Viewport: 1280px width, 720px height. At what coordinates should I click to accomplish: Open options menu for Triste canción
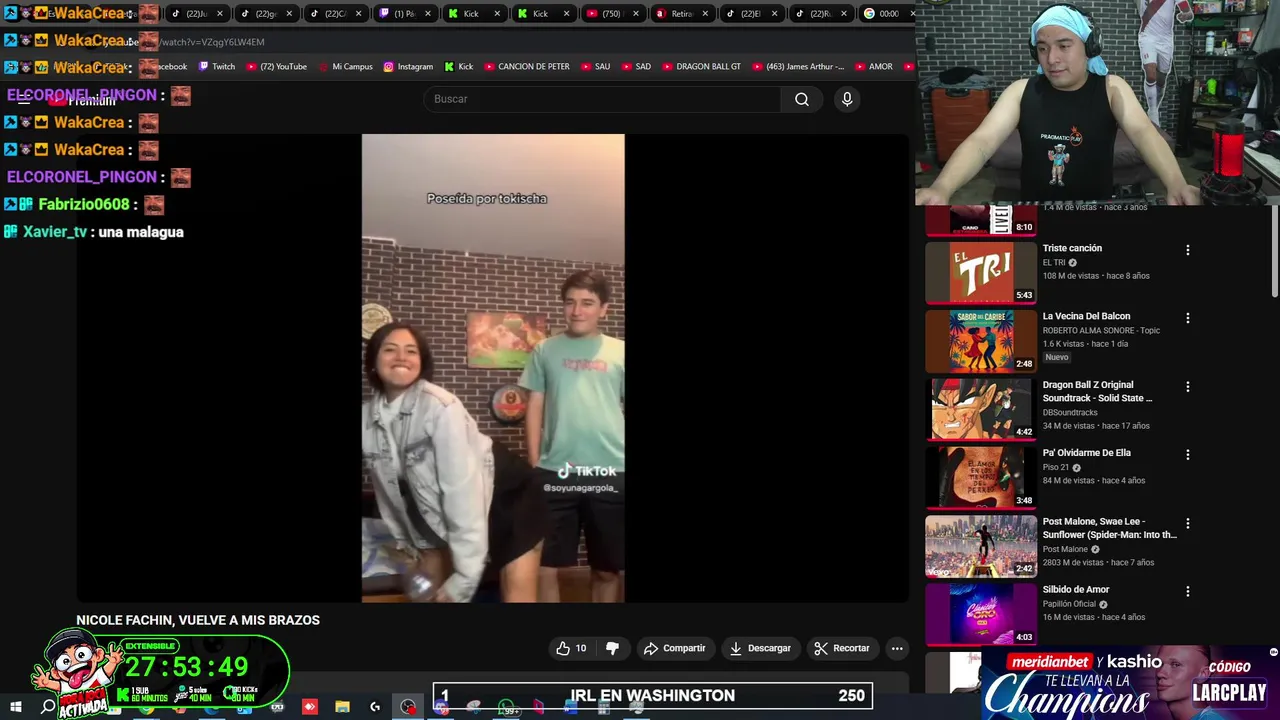click(x=1188, y=250)
